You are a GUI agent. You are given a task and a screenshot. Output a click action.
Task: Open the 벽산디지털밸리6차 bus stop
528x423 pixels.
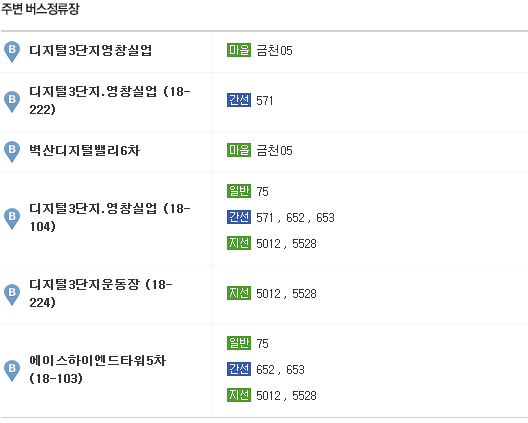[85, 150]
